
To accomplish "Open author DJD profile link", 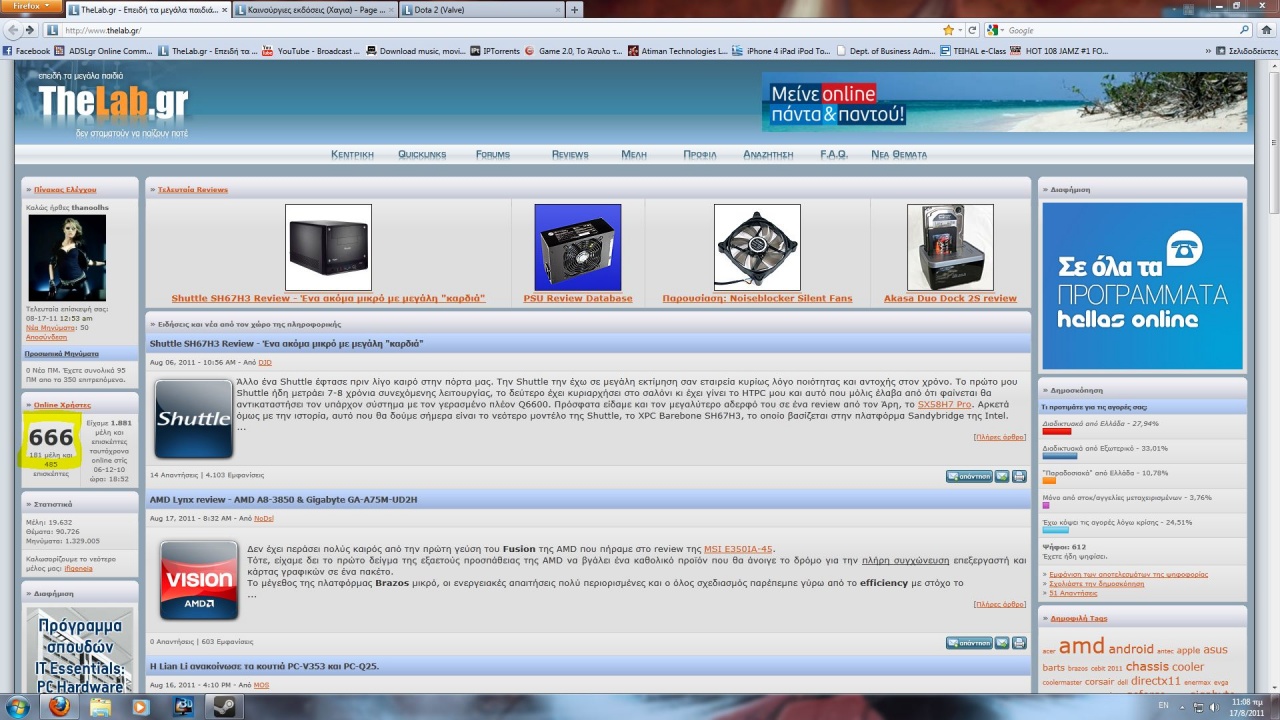I will pos(265,362).
